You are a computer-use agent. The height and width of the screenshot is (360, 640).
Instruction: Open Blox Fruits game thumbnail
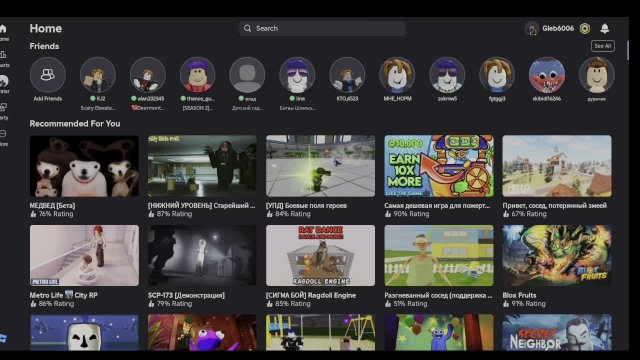(x=557, y=256)
